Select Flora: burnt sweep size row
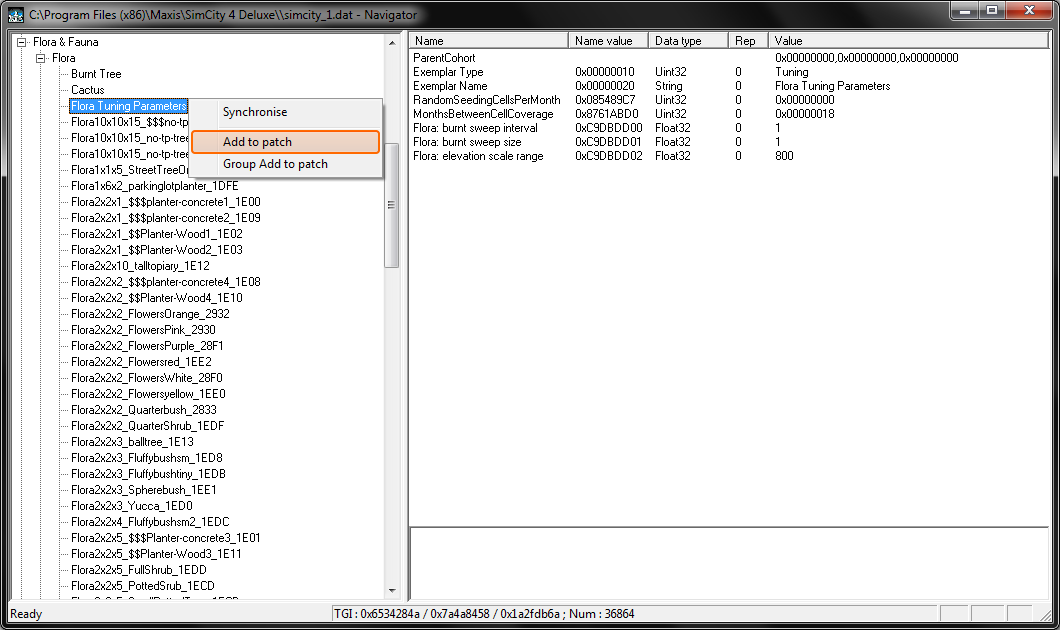 pyautogui.click(x=729, y=142)
